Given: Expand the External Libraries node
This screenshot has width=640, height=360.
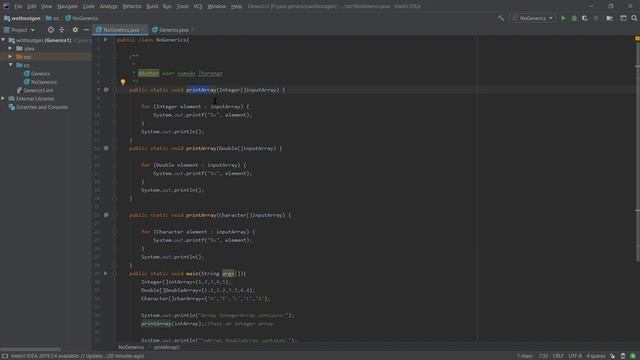Looking at the screenshot, I should (x=3, y=98).
